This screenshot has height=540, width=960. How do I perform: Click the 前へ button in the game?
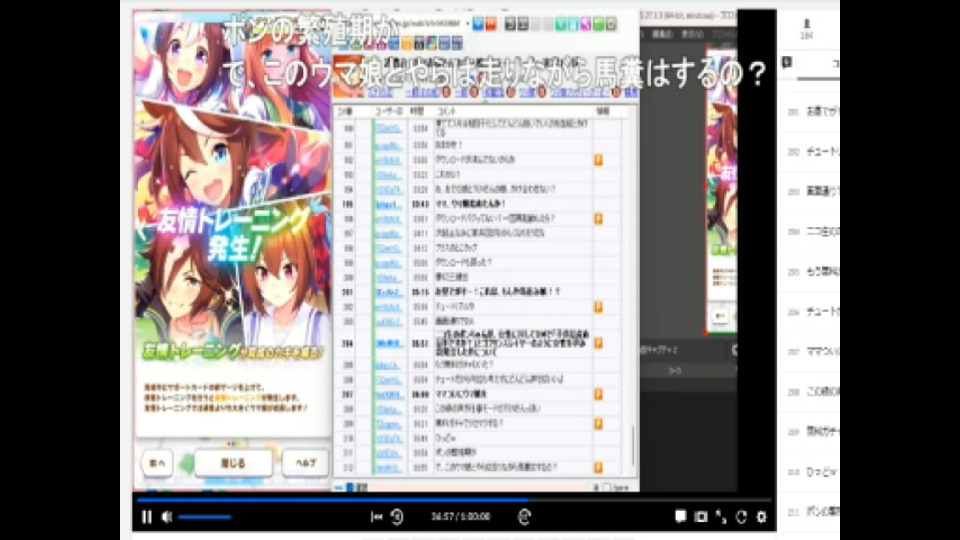click(x=157, y=463)
